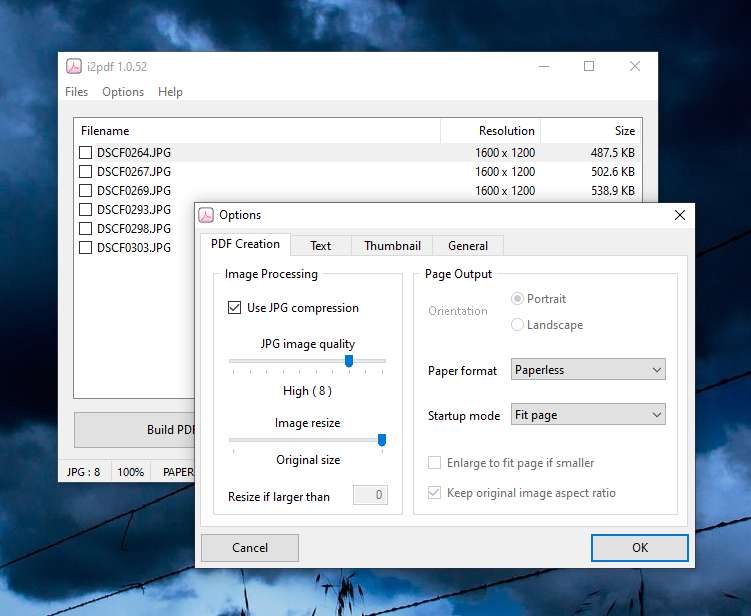Click the 502.6 KB size cell
751x616 pixels.
(x=613, y=171)
